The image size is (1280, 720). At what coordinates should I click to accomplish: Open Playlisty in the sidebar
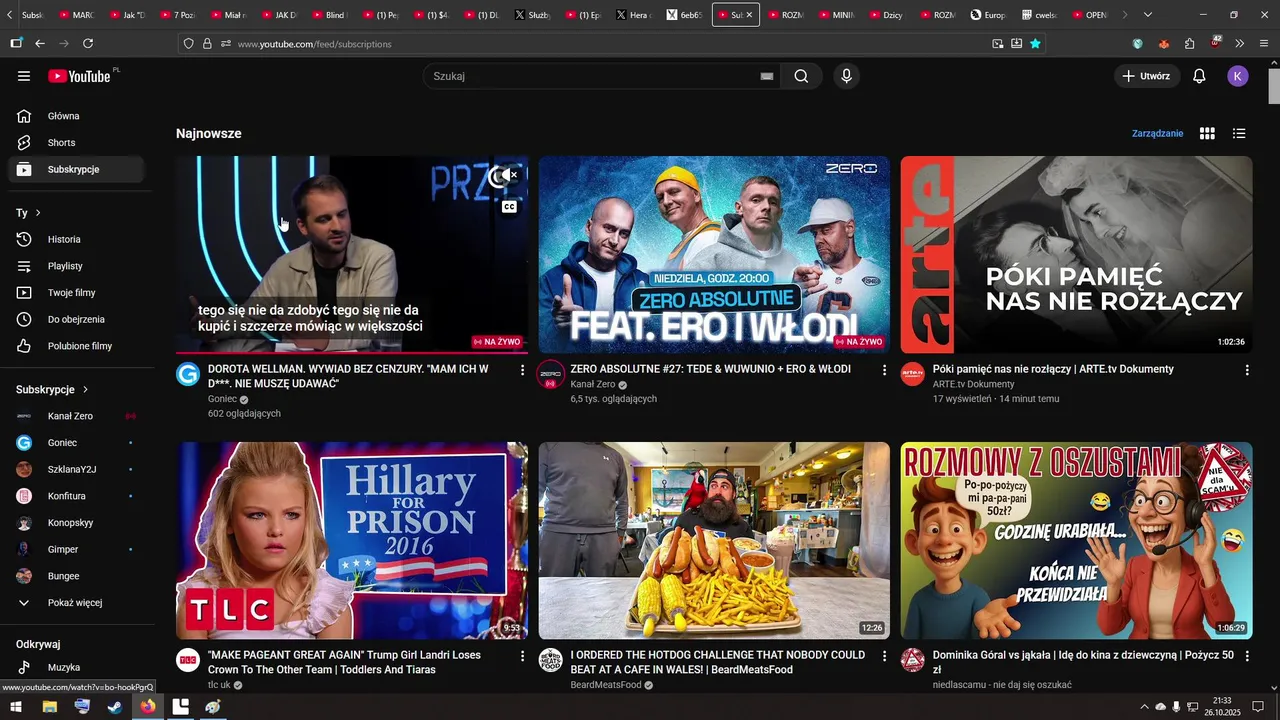(76, 266)
